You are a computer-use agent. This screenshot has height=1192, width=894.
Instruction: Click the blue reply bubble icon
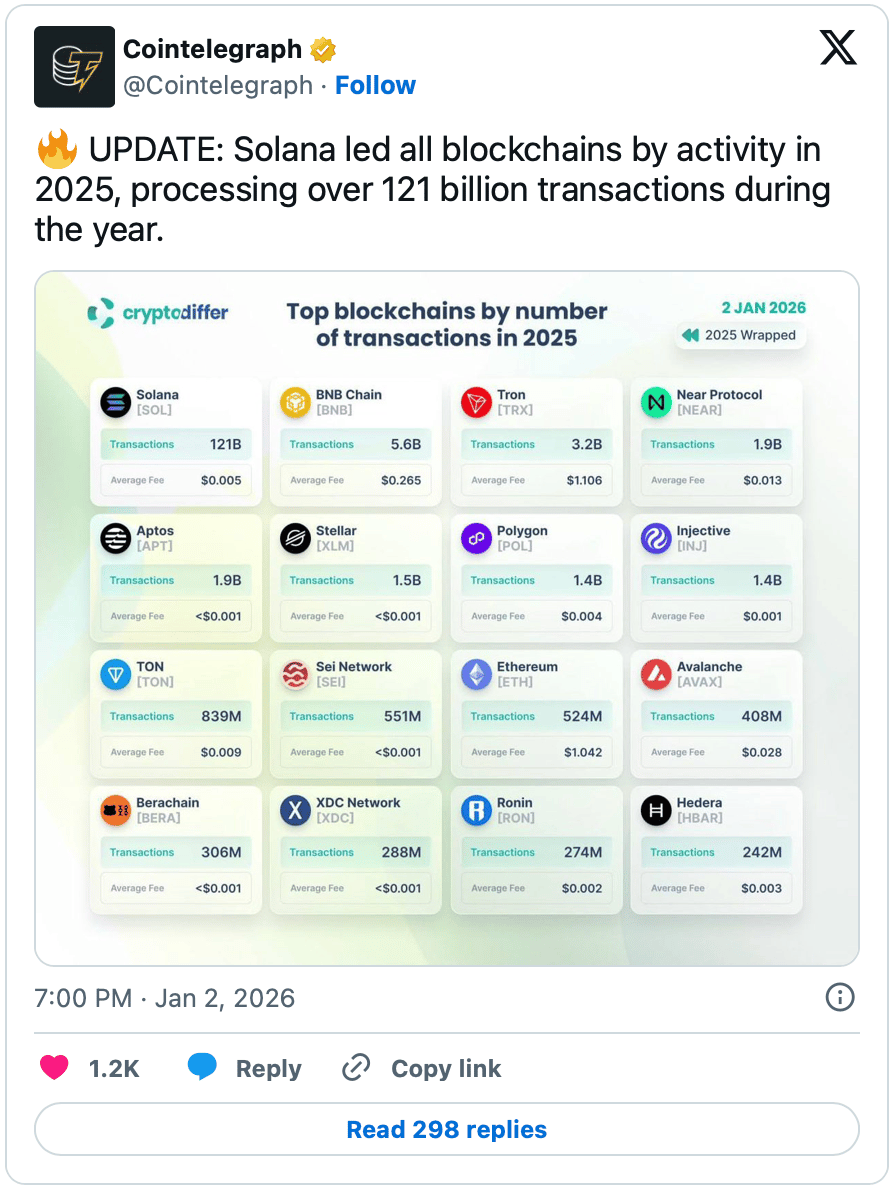coord(202,1067)
